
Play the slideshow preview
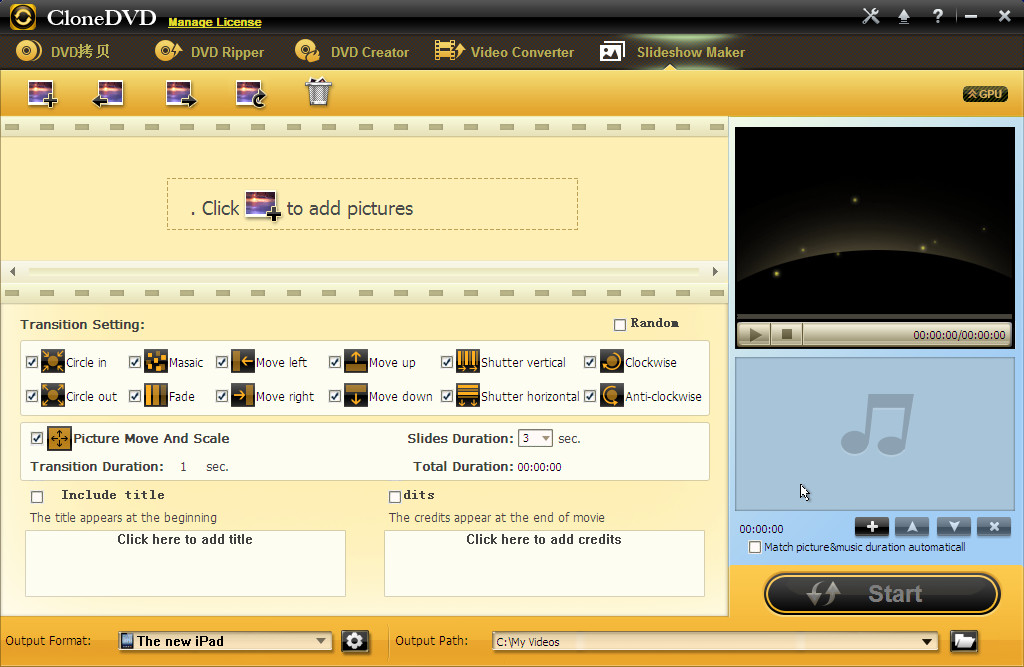tap(755, 335)
